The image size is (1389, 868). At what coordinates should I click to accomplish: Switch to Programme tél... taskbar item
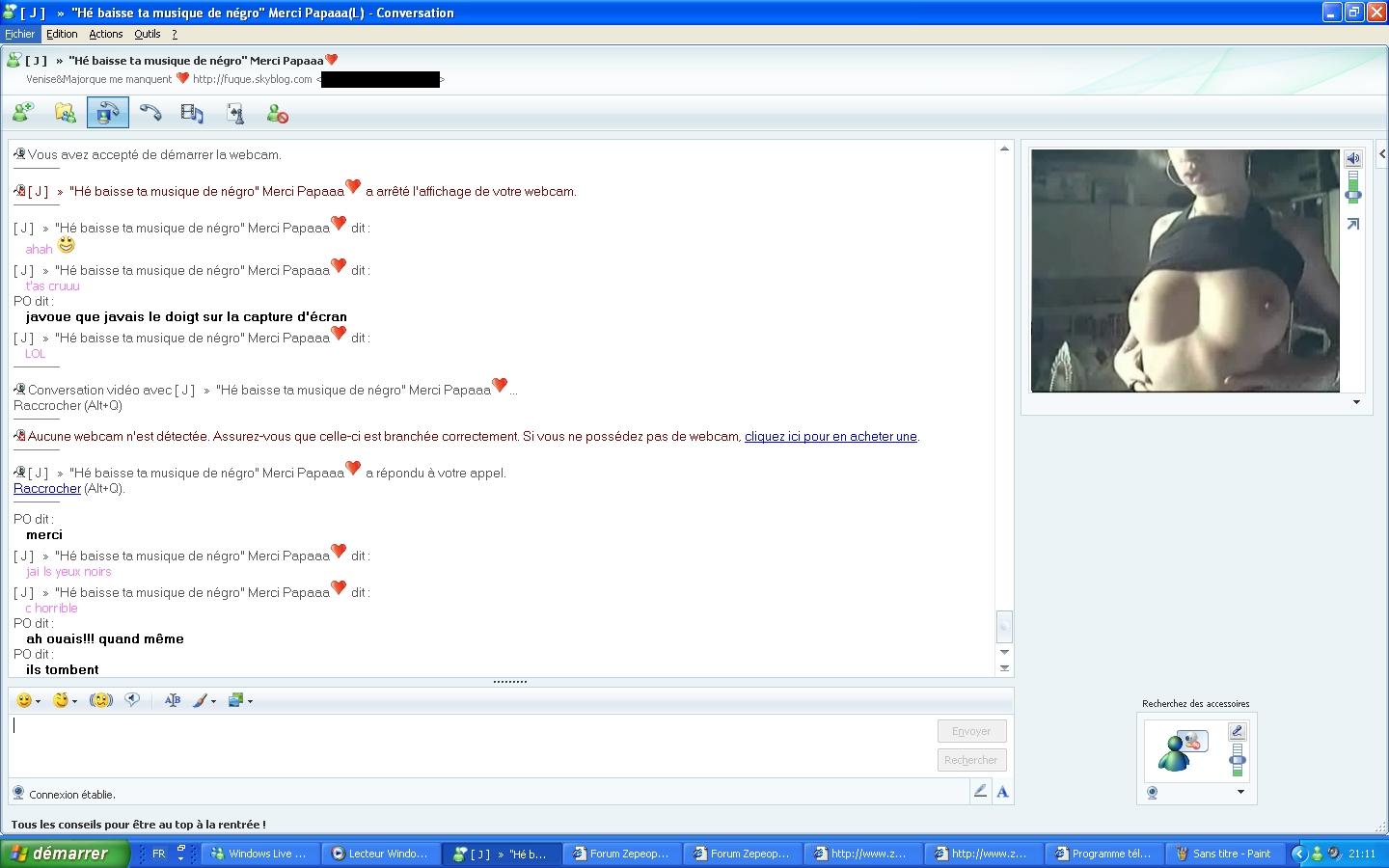click(1104, 854)
